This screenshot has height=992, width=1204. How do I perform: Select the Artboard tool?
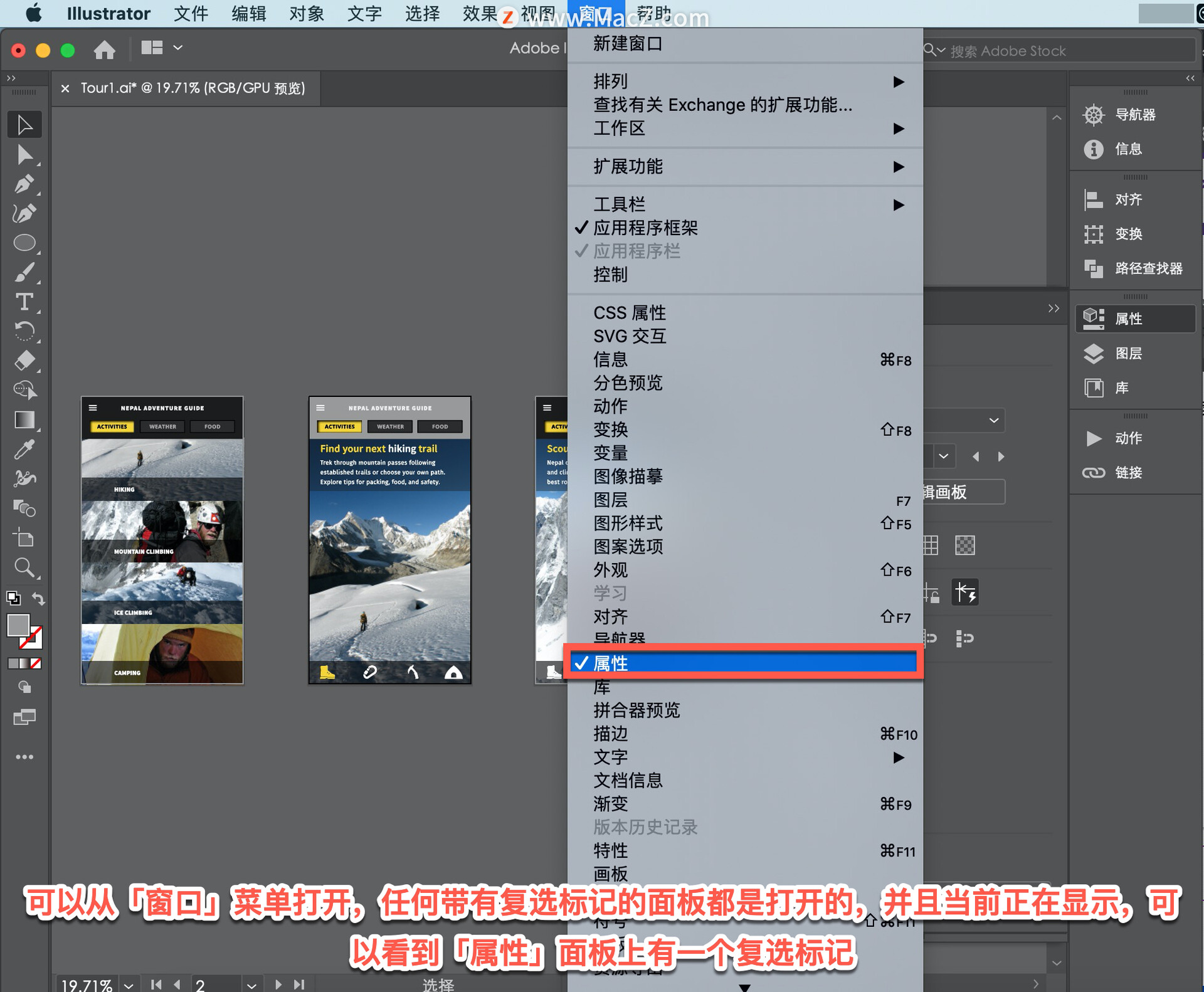24,537
